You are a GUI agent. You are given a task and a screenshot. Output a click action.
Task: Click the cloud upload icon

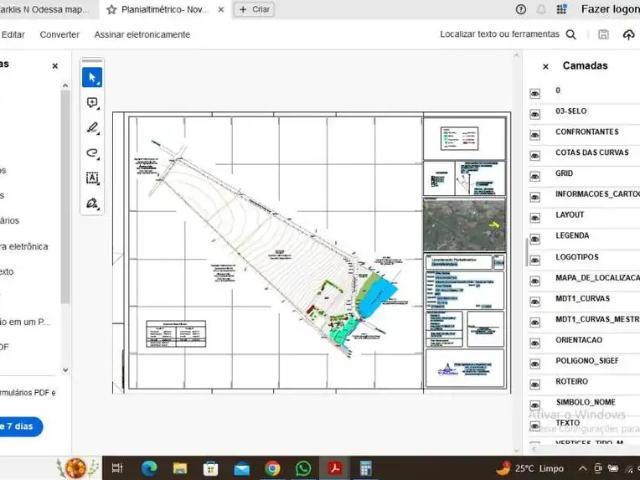click(629, 35)
